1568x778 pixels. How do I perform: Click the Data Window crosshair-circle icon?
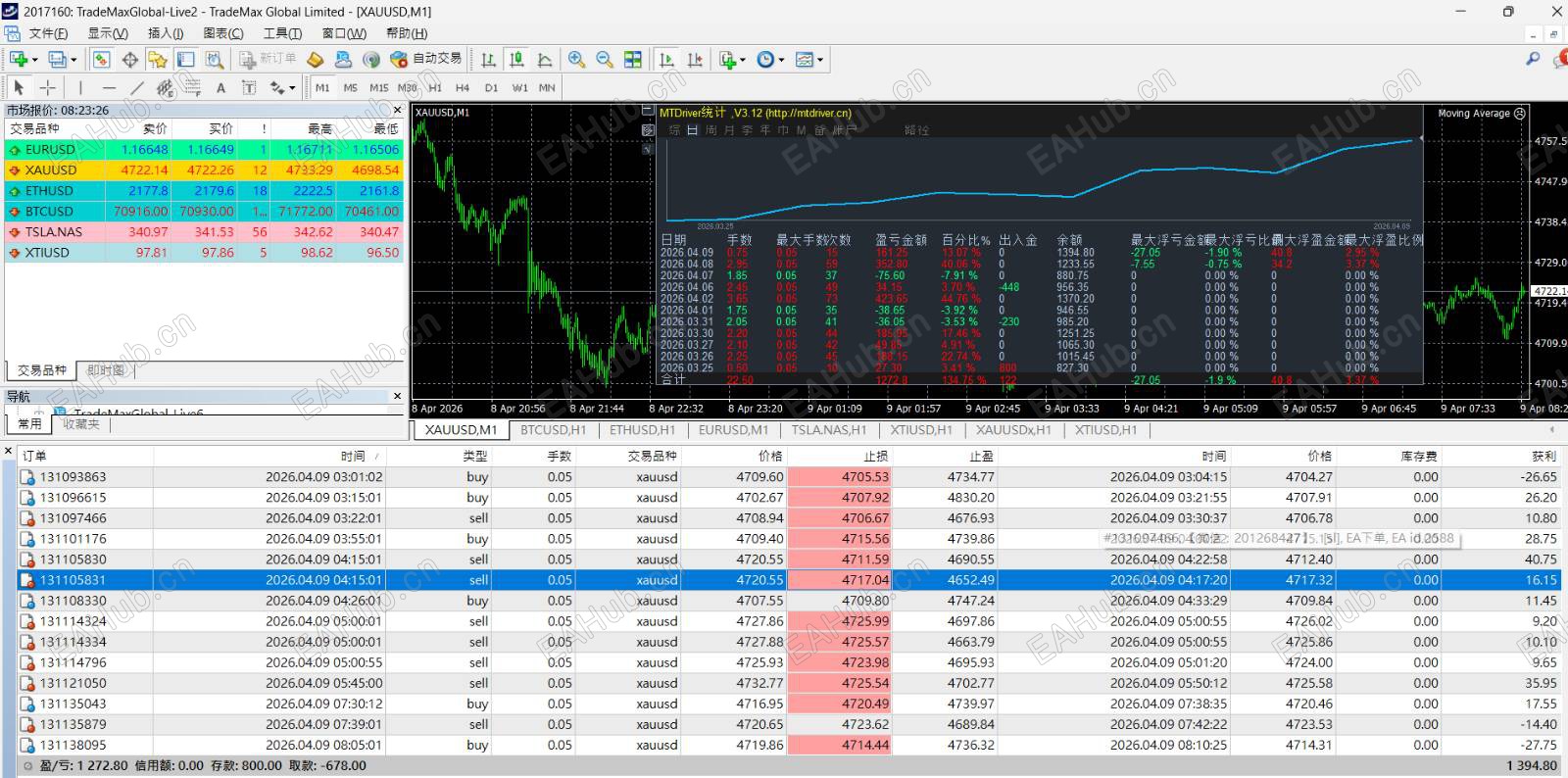(129, 60)
